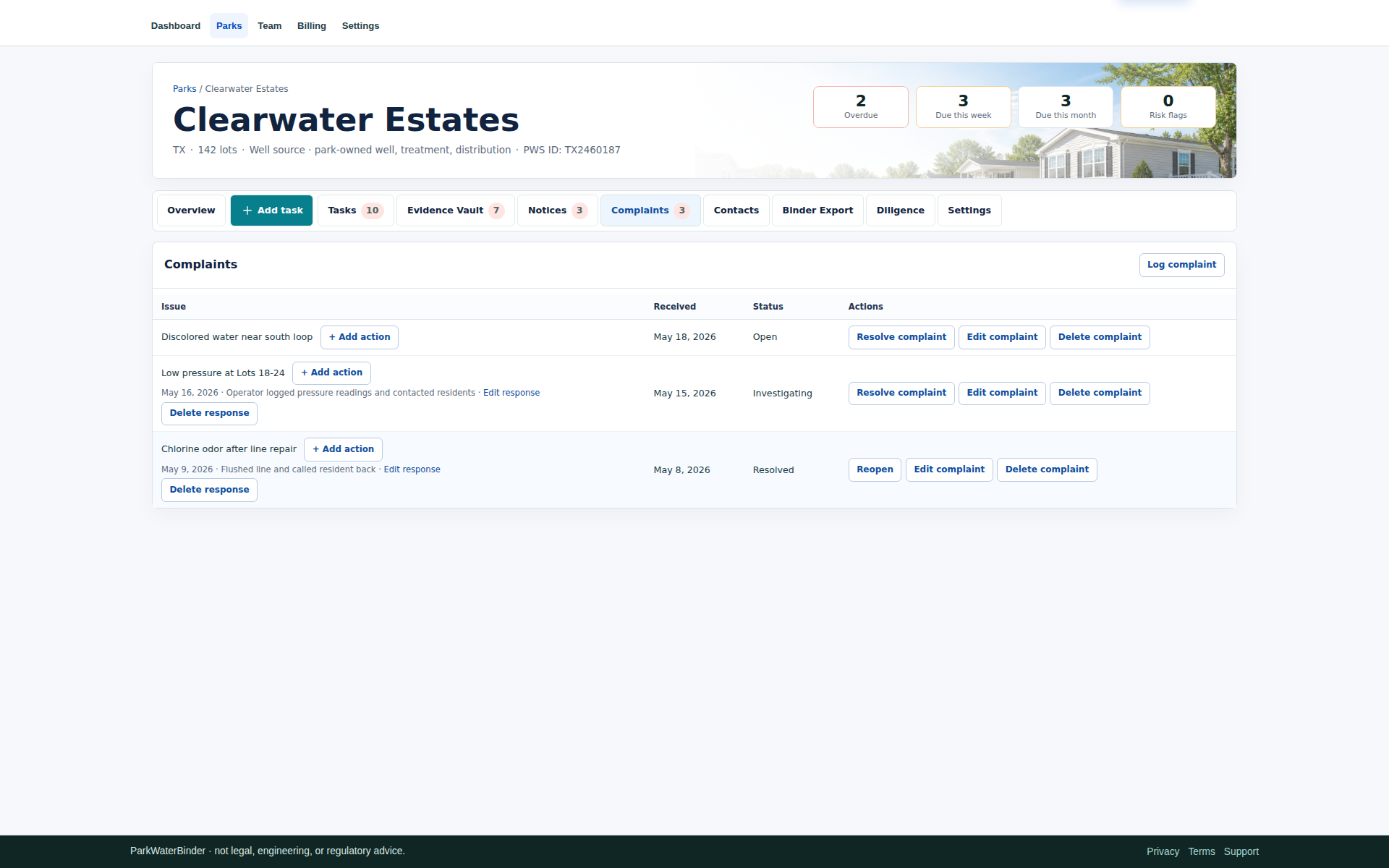Click the 'Low pressure at Lots 18-24' text
The image size is (1389, 868).
pos(223,373)
